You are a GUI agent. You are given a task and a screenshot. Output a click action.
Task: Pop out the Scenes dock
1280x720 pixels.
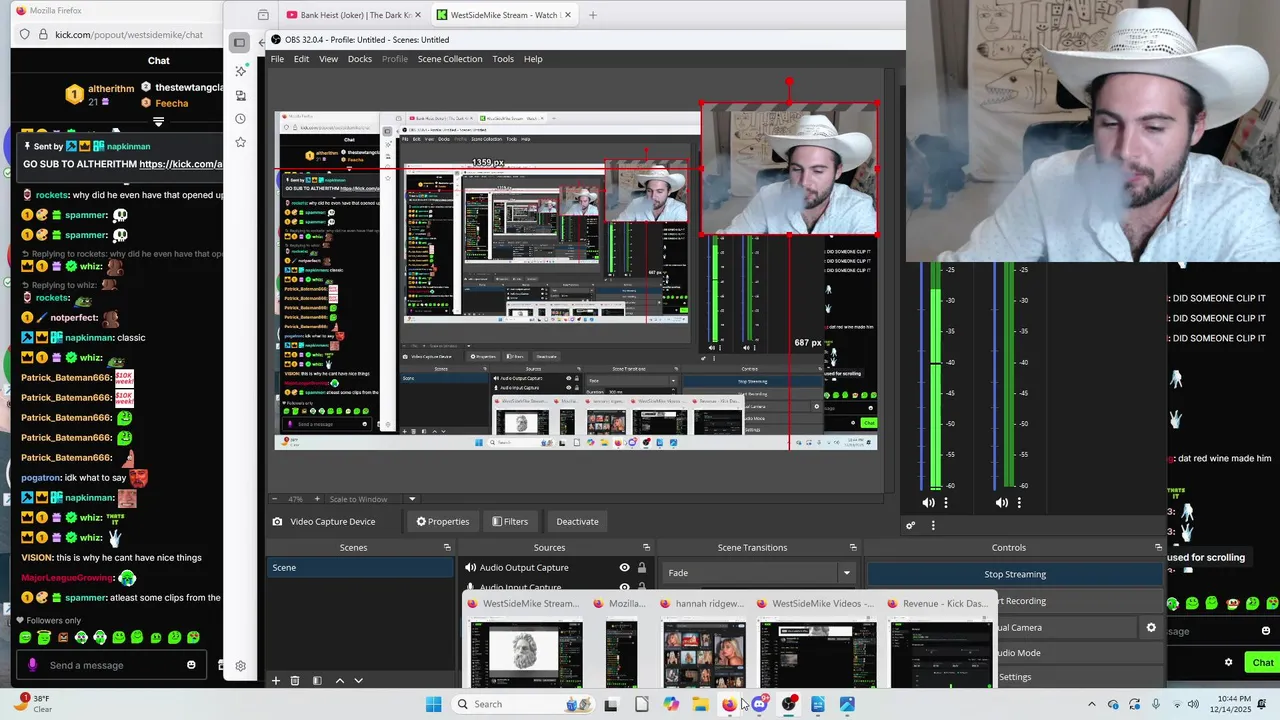[x=447, y=547]
